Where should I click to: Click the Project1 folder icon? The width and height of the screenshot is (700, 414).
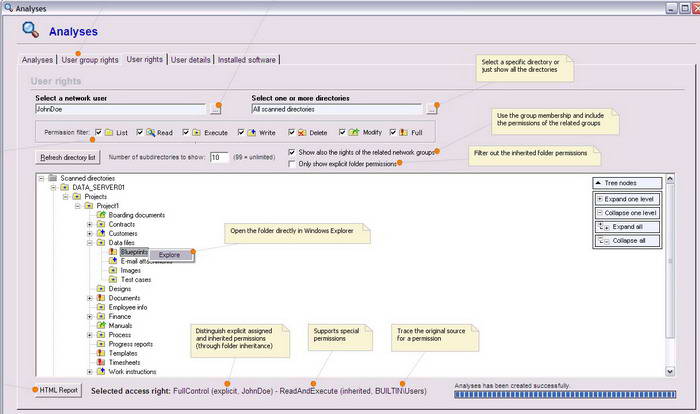[89, 205]
